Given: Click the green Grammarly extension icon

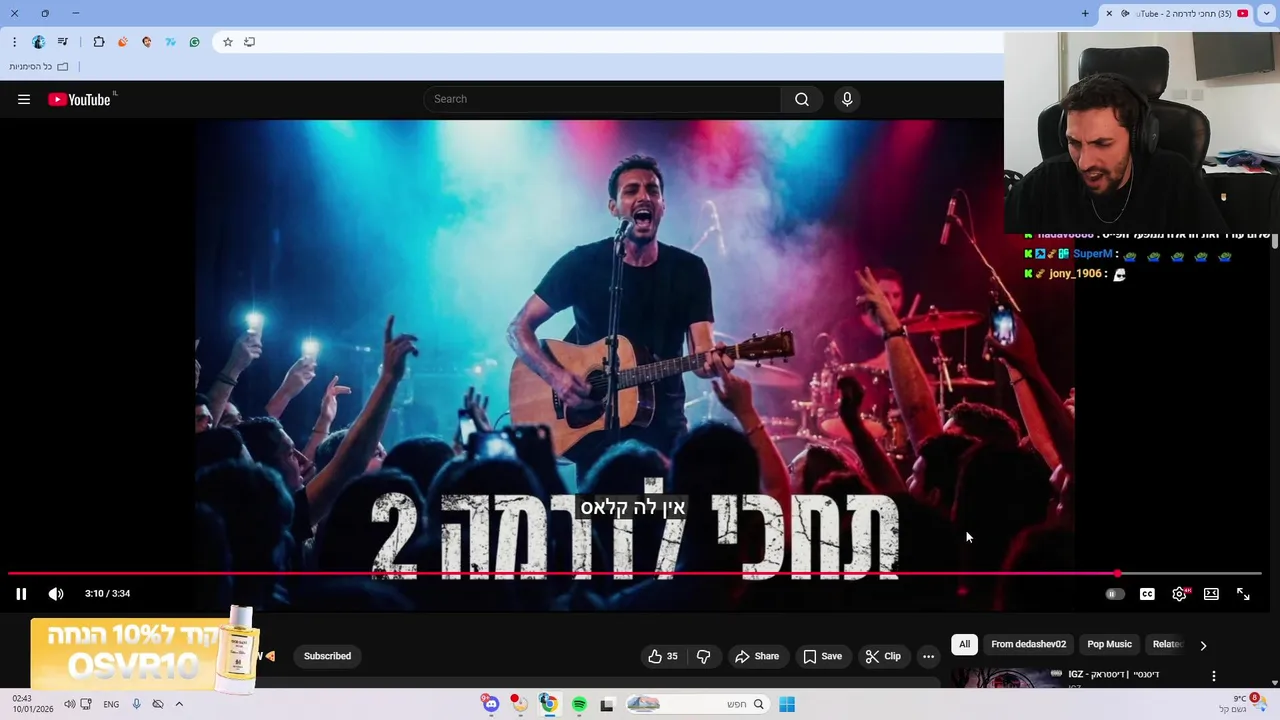Looking at the screenshot, I should coord(194,42).
